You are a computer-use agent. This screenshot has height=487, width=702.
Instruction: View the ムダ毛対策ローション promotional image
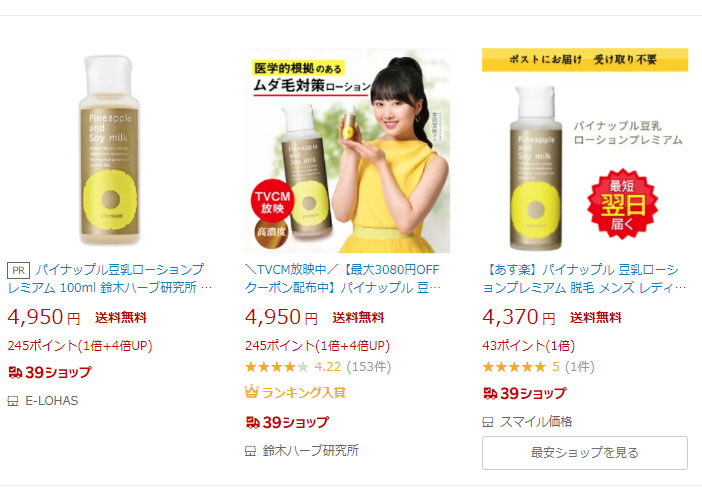point(347,150)
